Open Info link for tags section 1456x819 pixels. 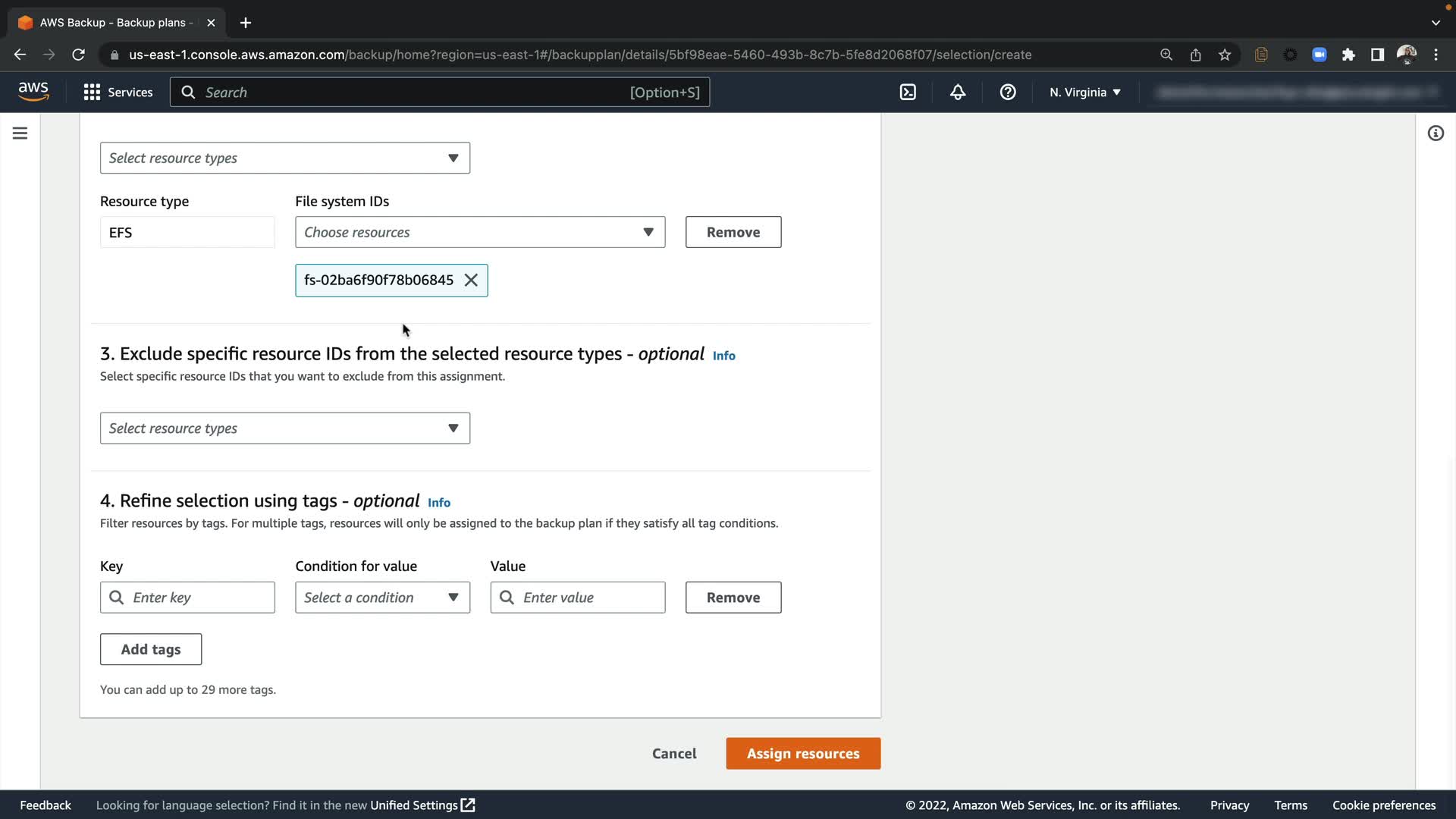point(438,503)
